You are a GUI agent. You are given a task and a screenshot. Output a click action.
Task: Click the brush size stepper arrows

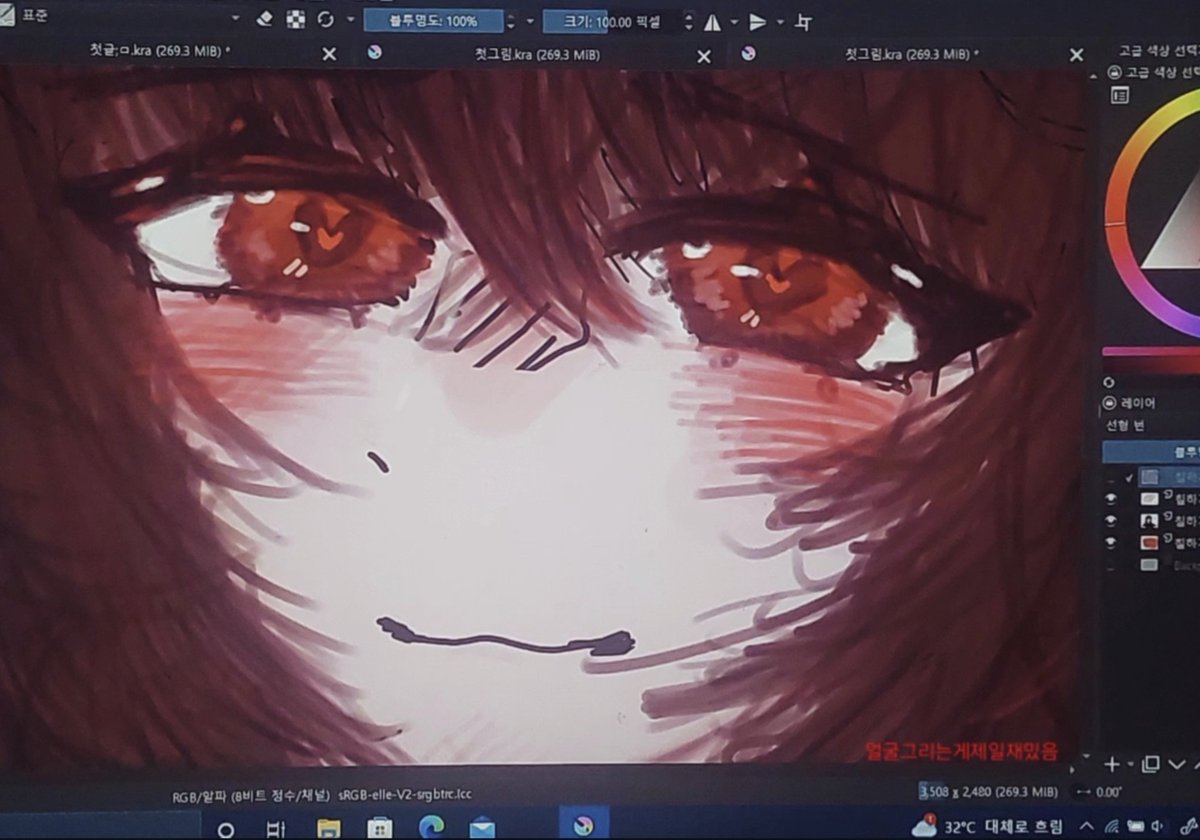(x=689, y=22)
